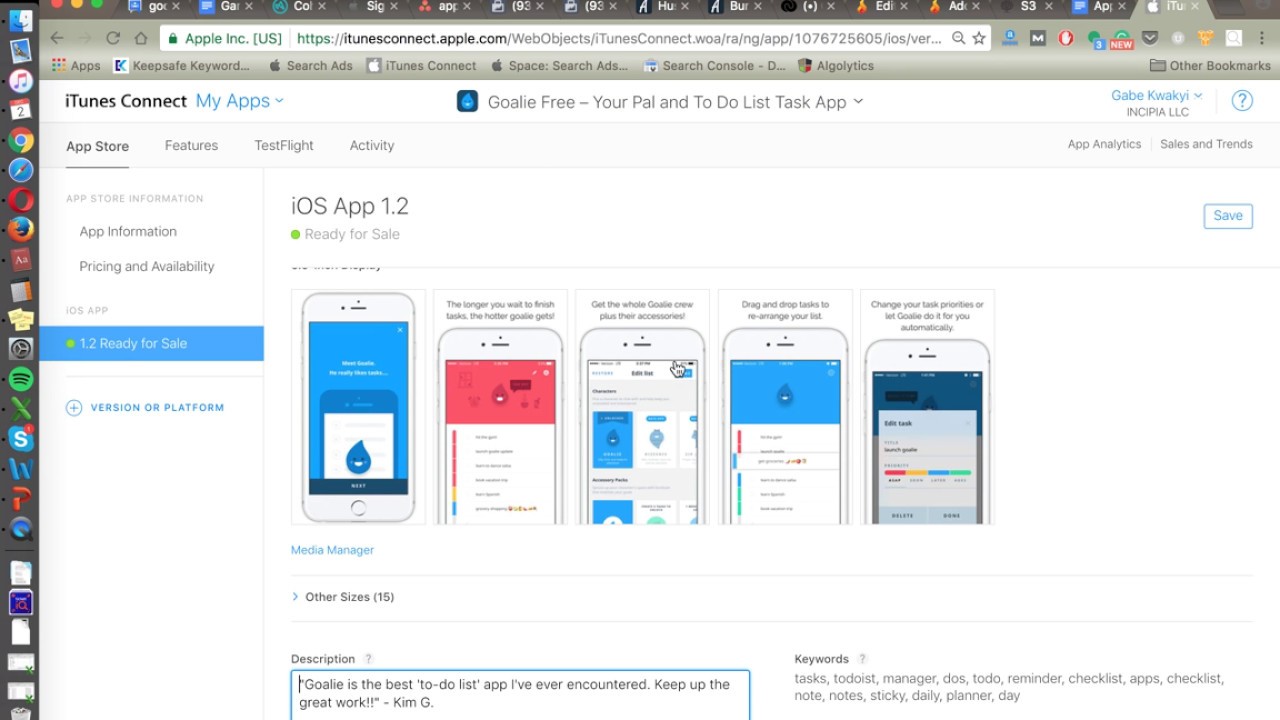Click the browser address bar URL
Viewport: 1280px width, 720px height.
pyautogui.click(x=620, y=39)
